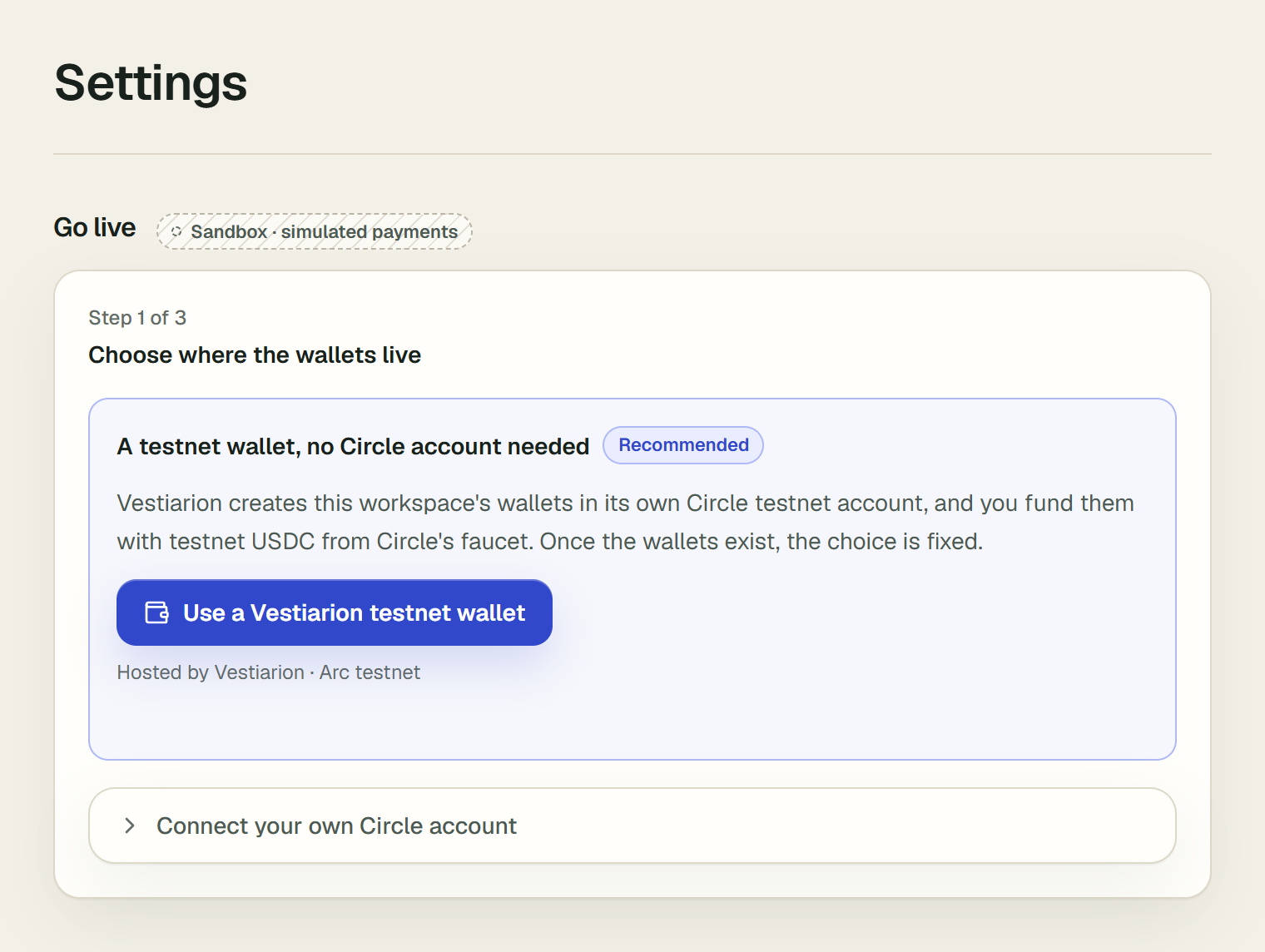Click A testnet wallet, no Circle account needed
This screenshot has width=1265, height=952.
353,447
